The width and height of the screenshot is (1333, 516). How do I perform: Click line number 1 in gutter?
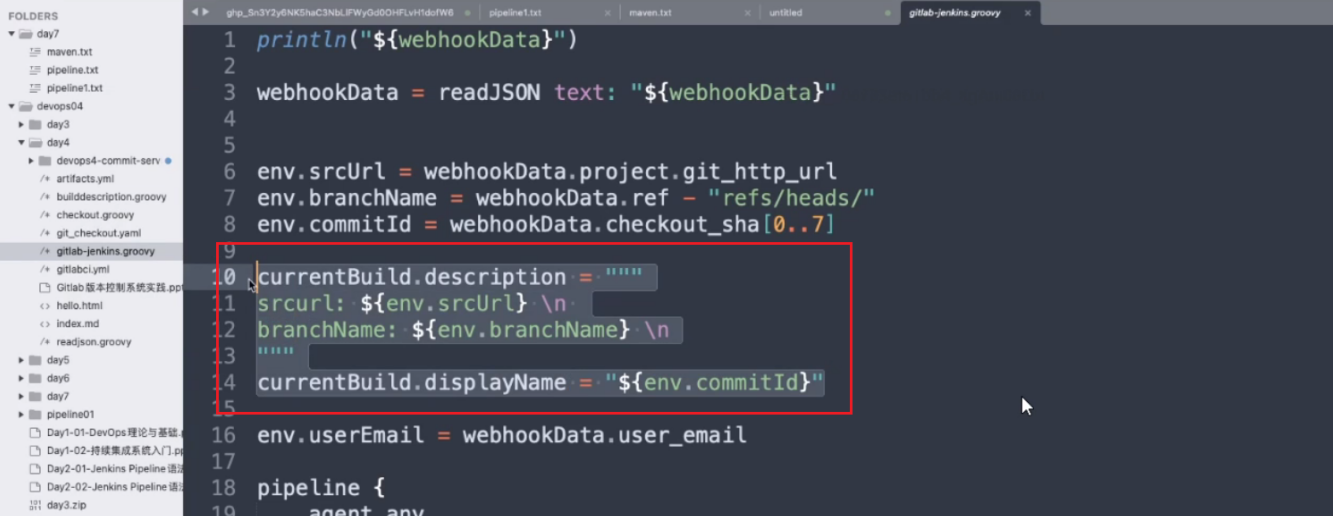click(x=230, y=40)
